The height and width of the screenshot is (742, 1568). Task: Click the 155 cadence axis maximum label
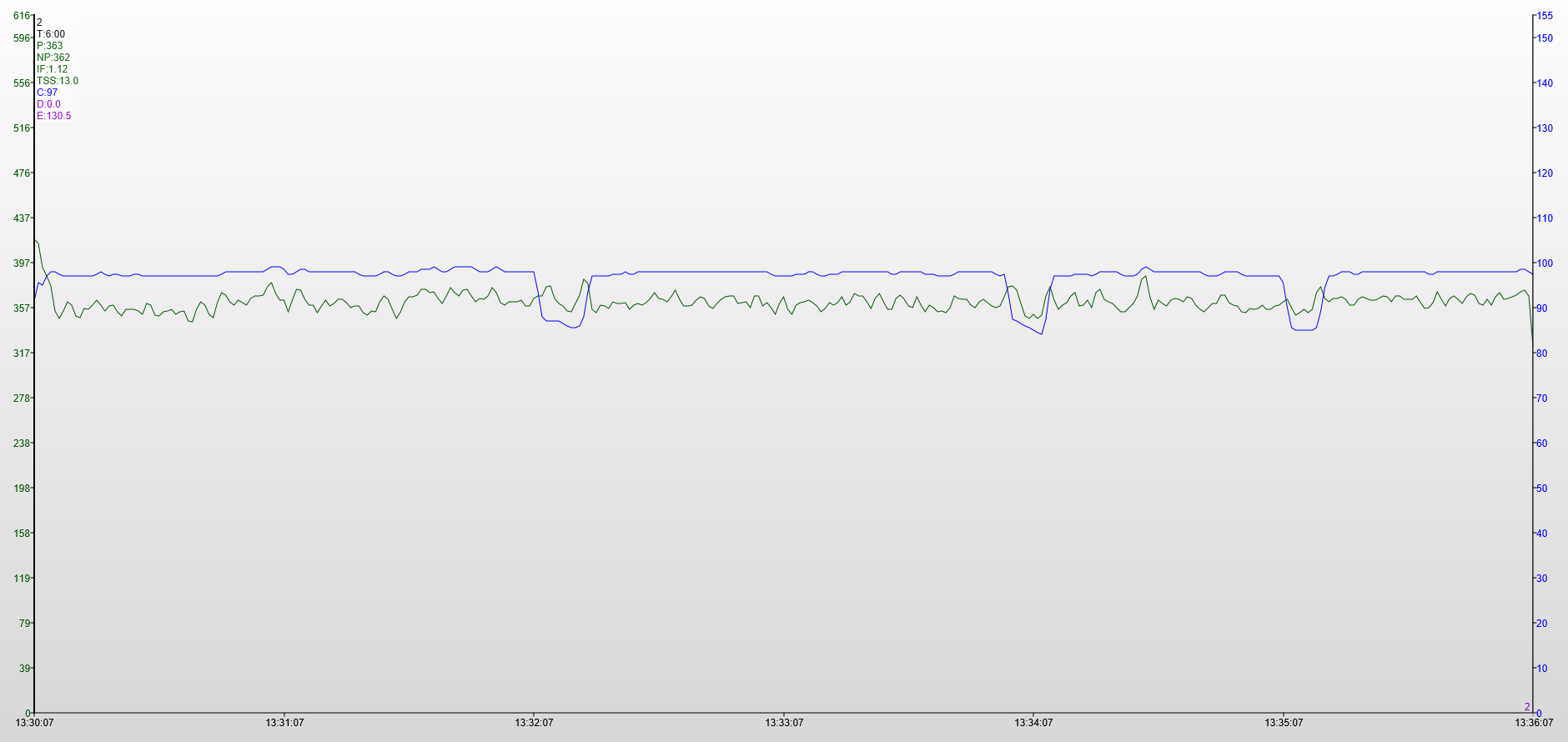(x=1545, y=16)
